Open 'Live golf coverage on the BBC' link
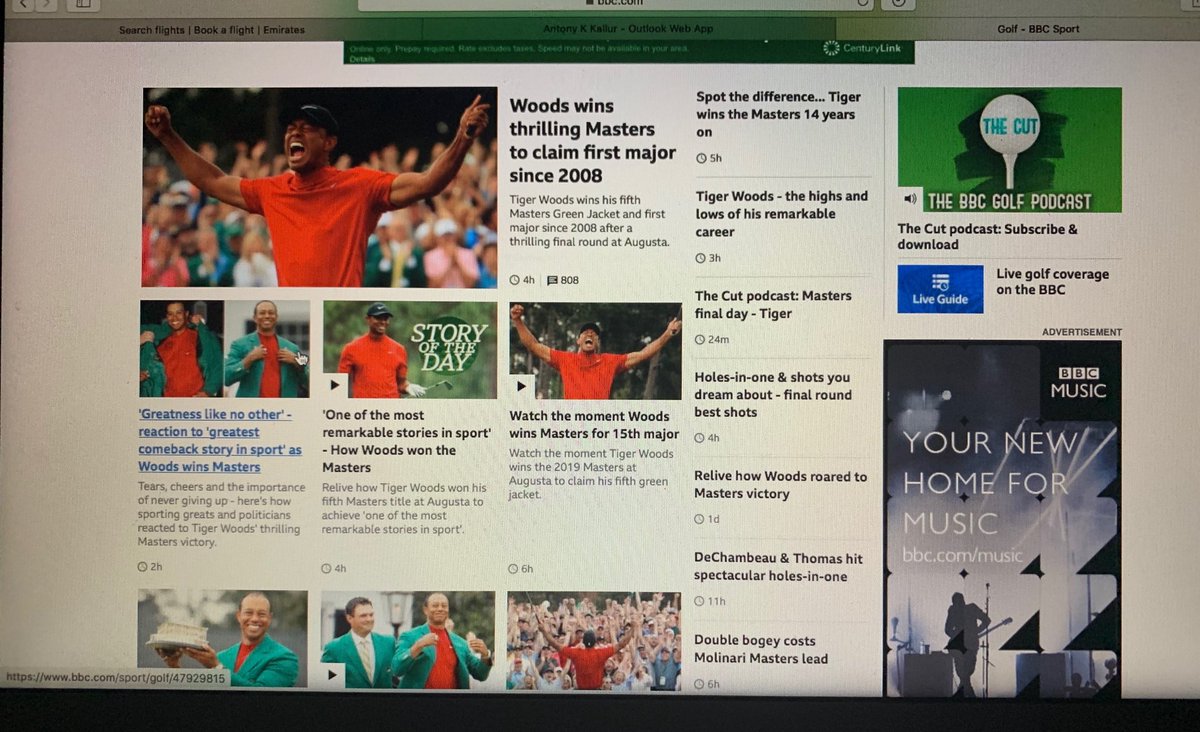 (1052, 281)
